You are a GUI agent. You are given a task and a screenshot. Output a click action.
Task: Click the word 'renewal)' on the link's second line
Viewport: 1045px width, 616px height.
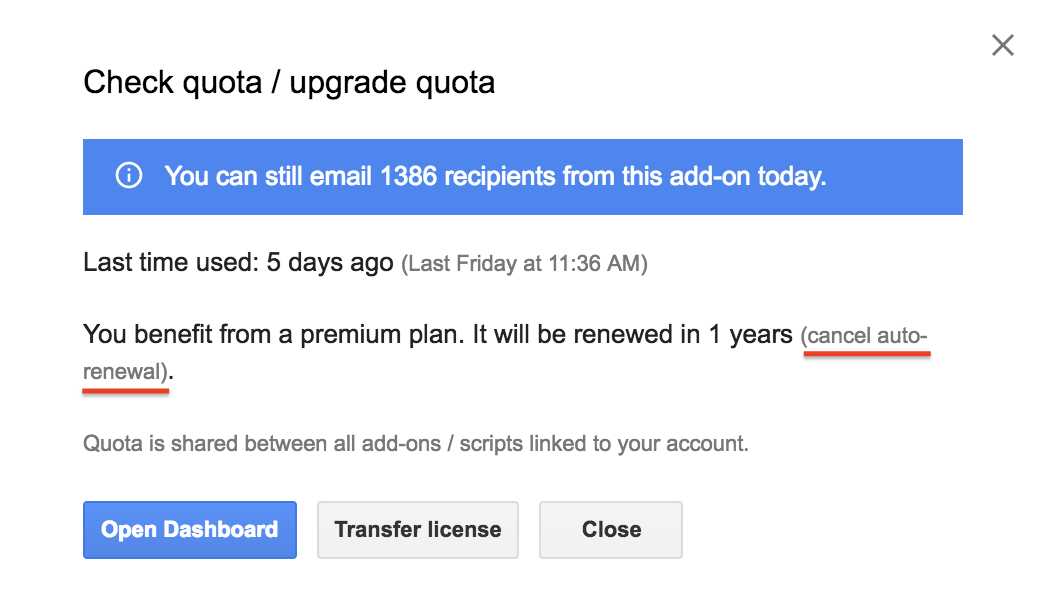pyautogui.click(x=125, y=371)
